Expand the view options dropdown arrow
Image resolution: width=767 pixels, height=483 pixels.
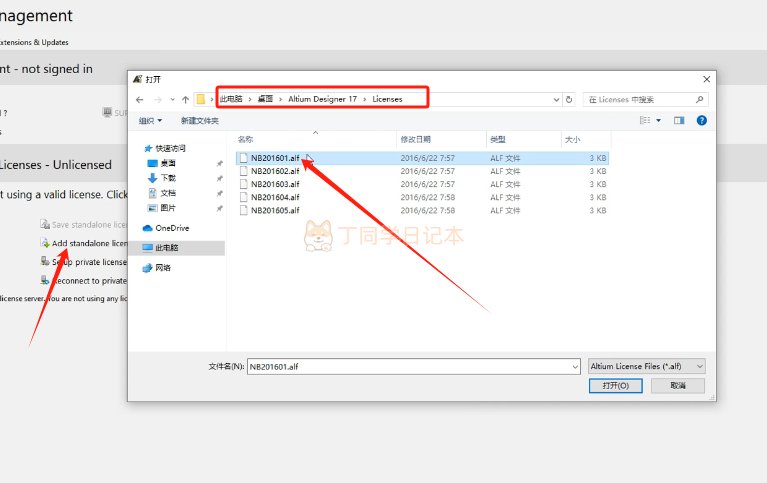coord(658,120)
